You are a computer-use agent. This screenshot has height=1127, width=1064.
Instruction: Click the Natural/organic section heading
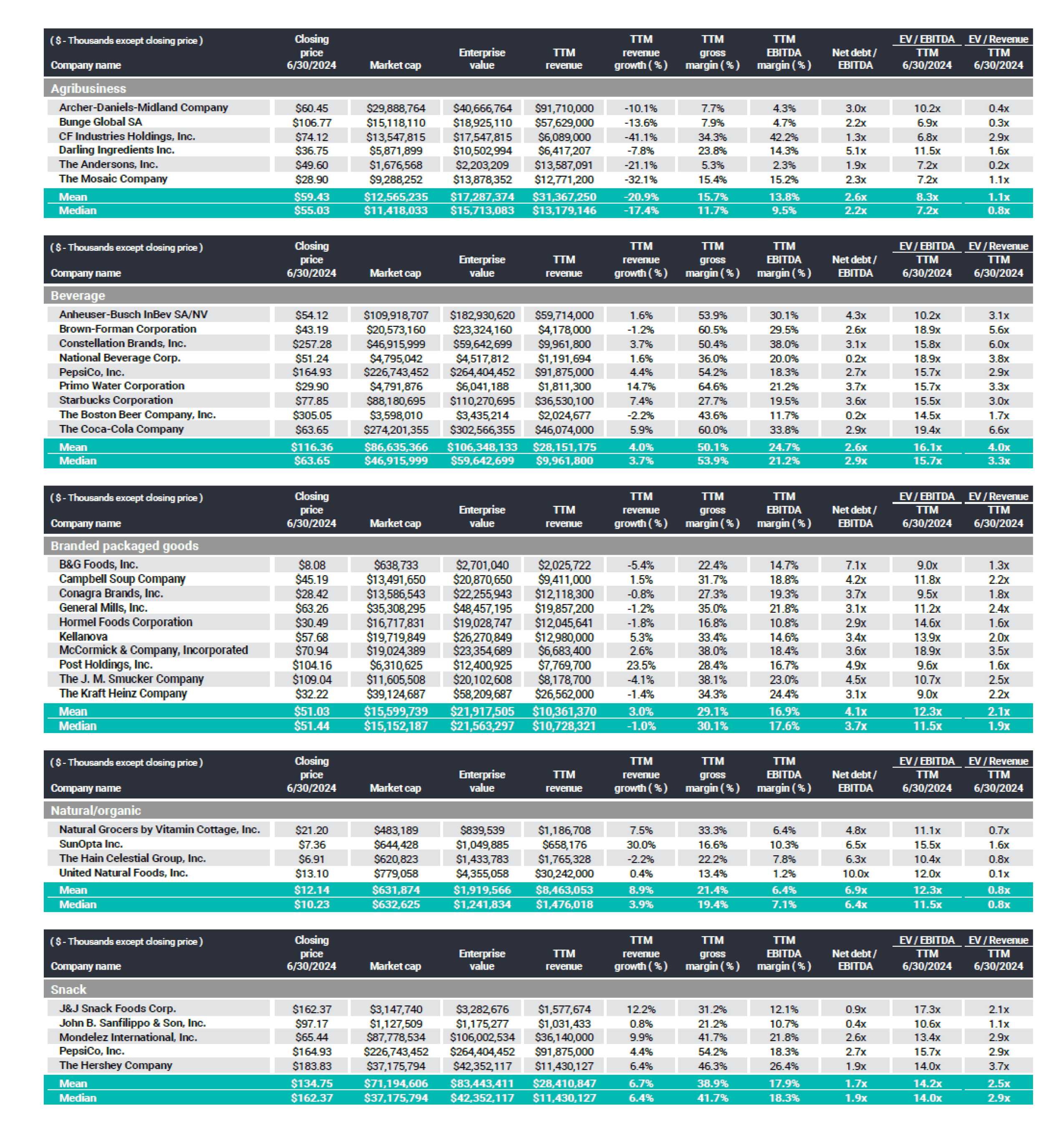[96, 810]
